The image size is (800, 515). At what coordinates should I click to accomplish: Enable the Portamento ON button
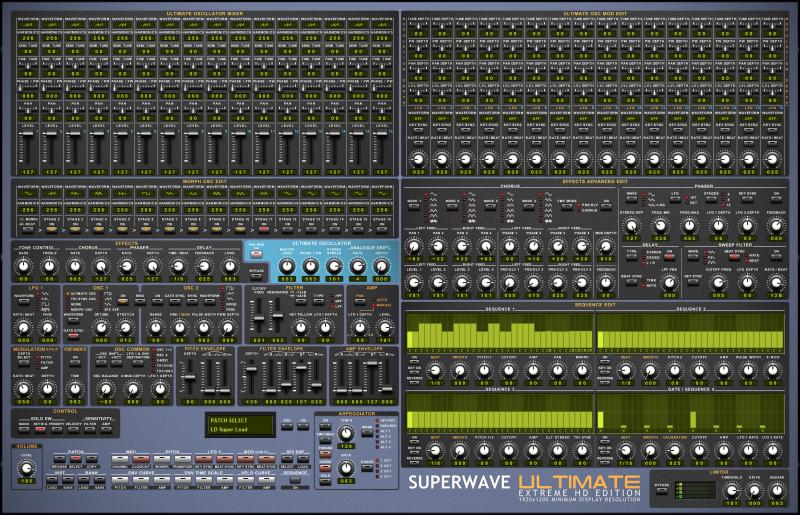(x=75, y=363)
